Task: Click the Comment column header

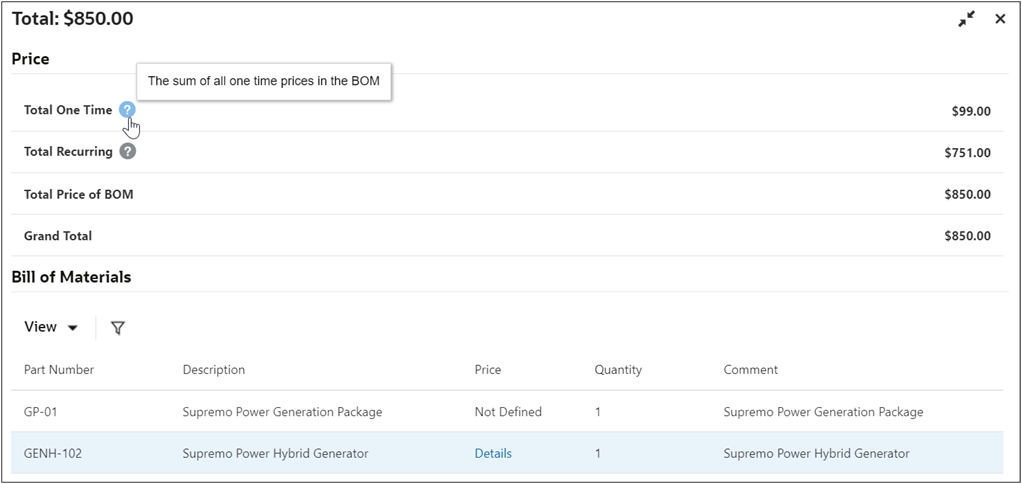Action: click(751, 370)
